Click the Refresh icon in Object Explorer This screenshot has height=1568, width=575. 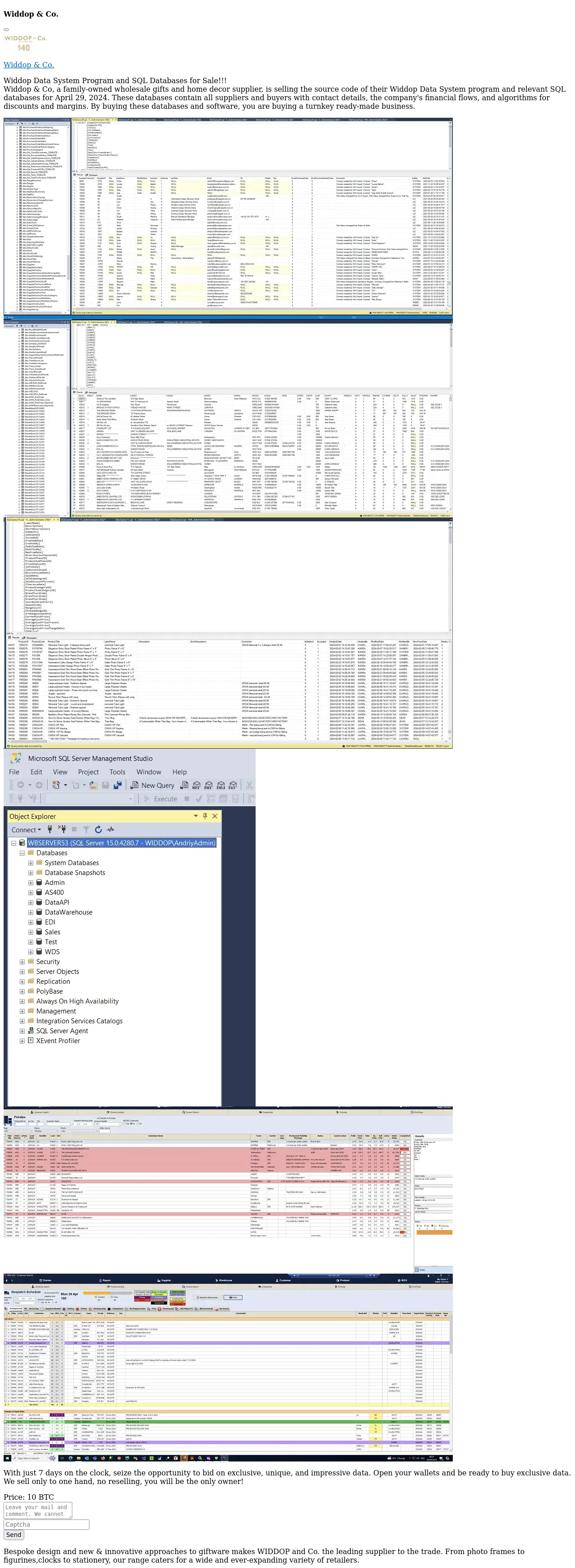click(98, 830)
